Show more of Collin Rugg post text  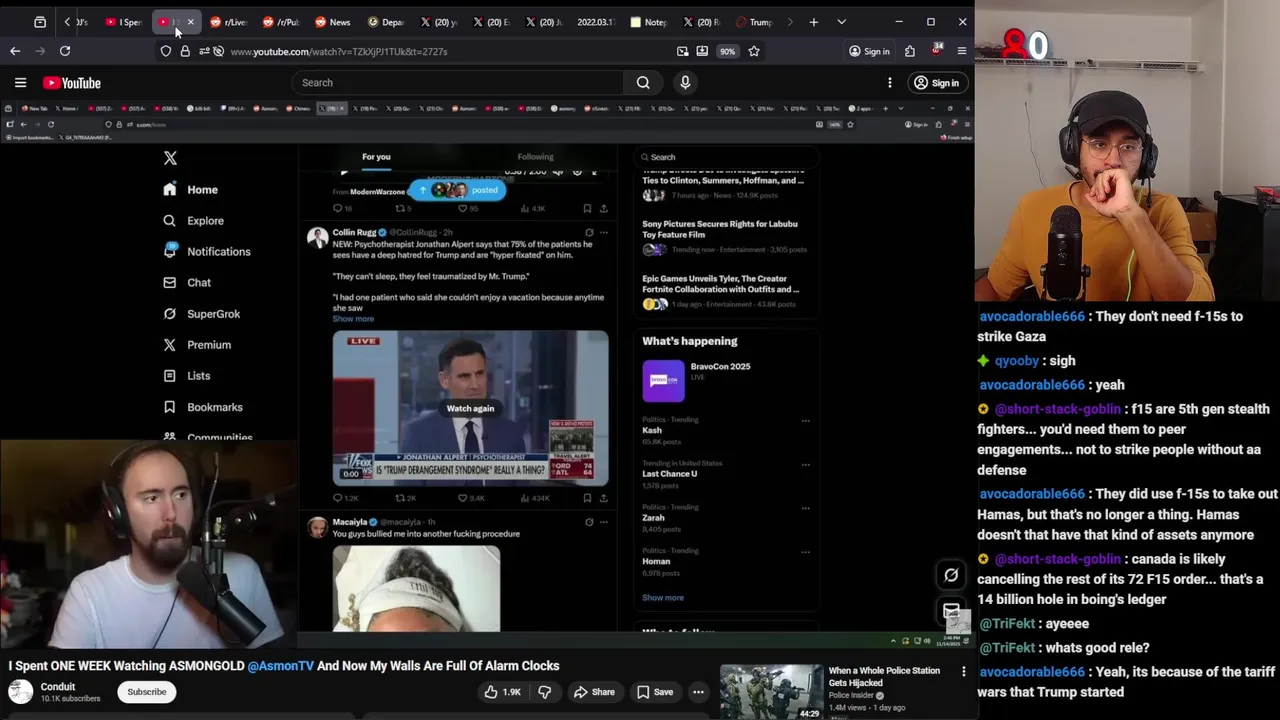point(353,319)
